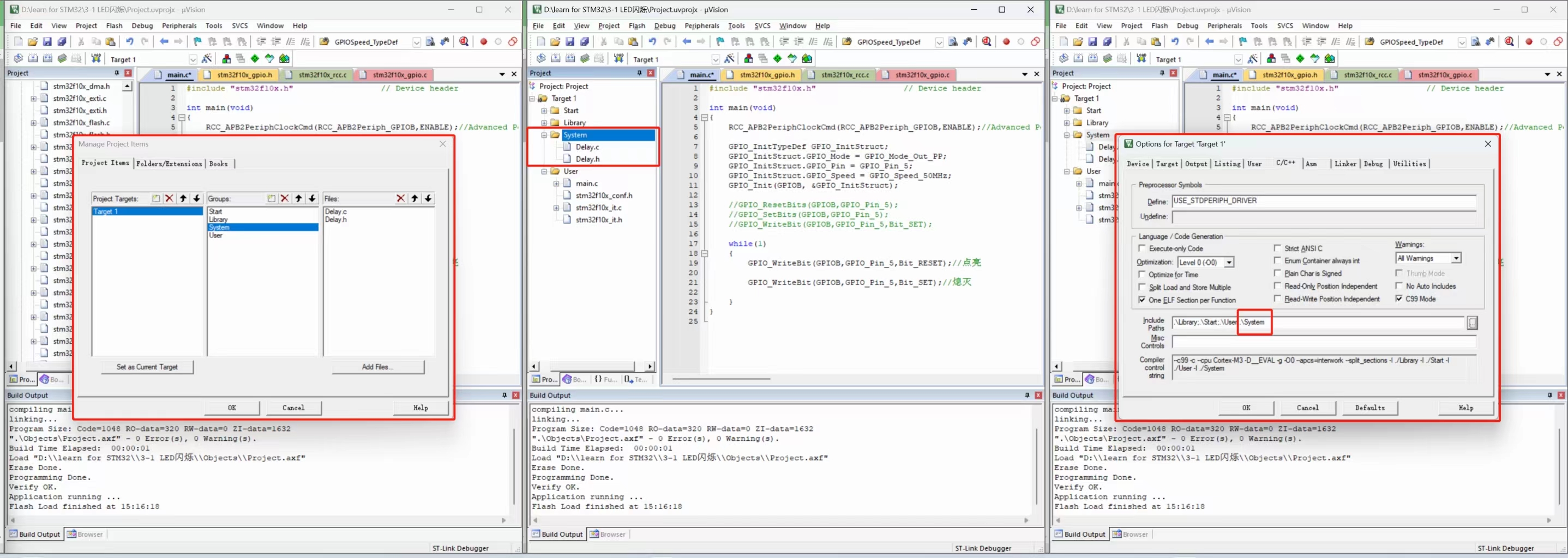Image resolution: width=1568 pixels, height=558 pixels.
Task: Open Options for Target wand in the middle window
Action: pos(729,58)
